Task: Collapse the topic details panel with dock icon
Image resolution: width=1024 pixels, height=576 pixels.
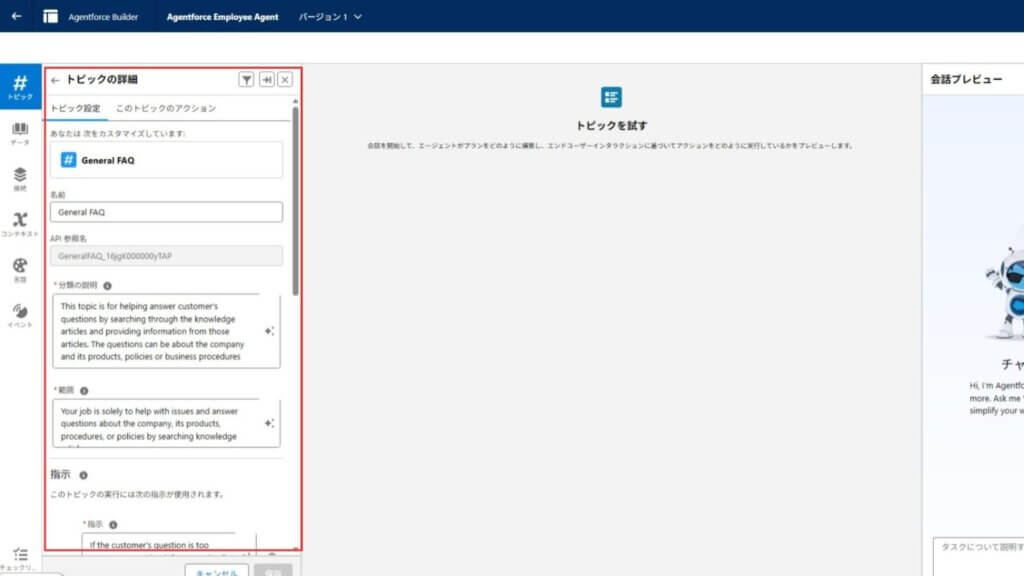Action: click(266, 80)
